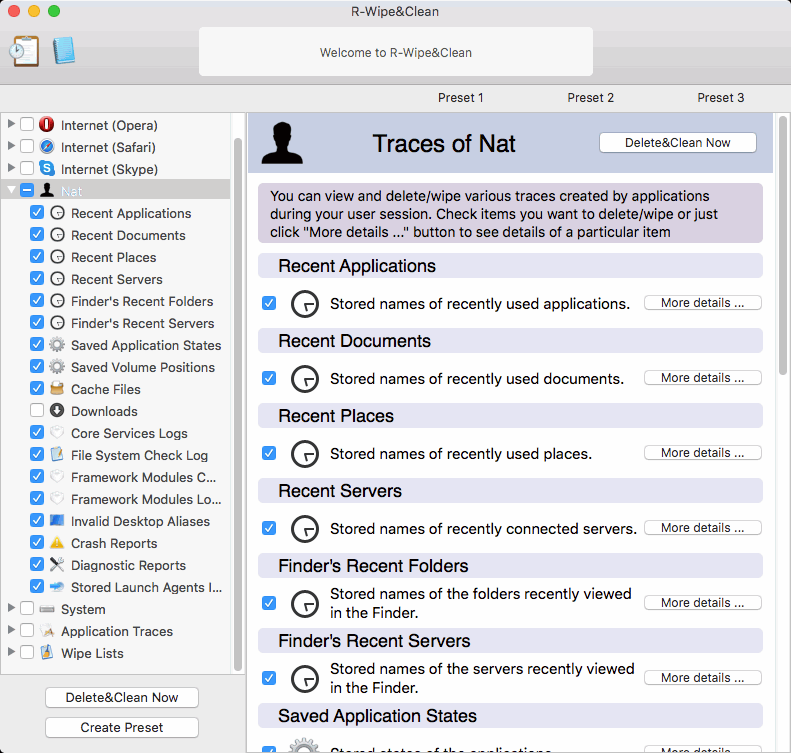Toggle the Nat group checkbox

pyautogui.click(x=27, y=190)
